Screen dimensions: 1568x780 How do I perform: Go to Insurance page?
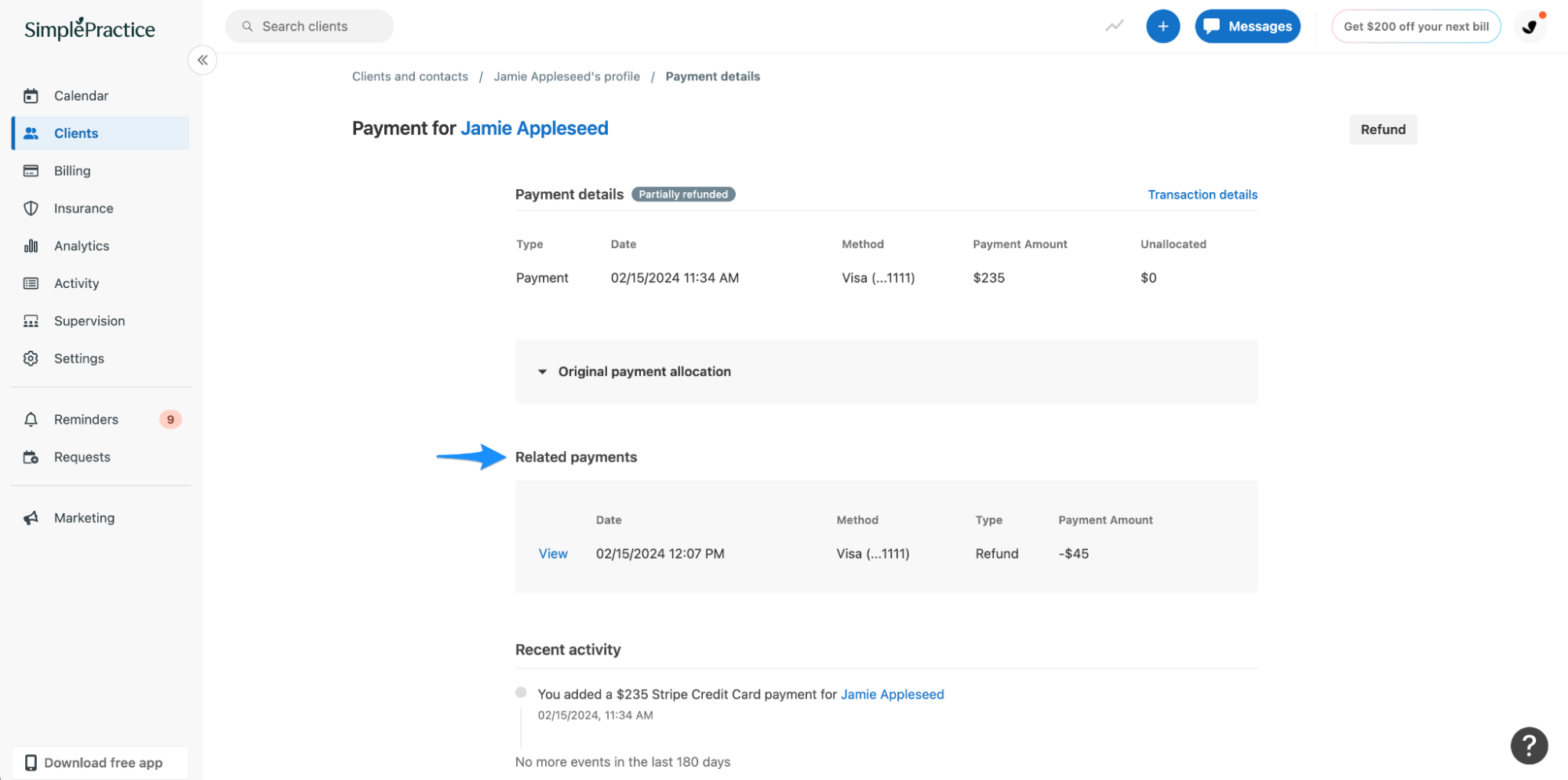coord(100,209)
